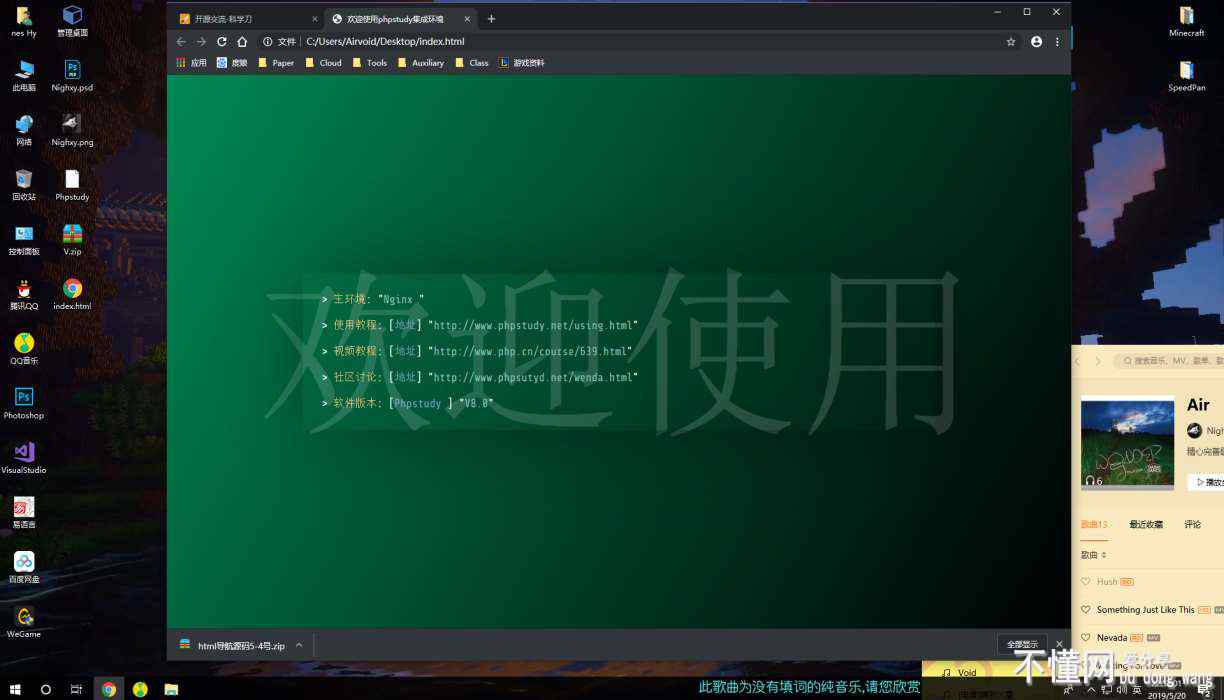Select the Phpstudy file on desktop

72,185
